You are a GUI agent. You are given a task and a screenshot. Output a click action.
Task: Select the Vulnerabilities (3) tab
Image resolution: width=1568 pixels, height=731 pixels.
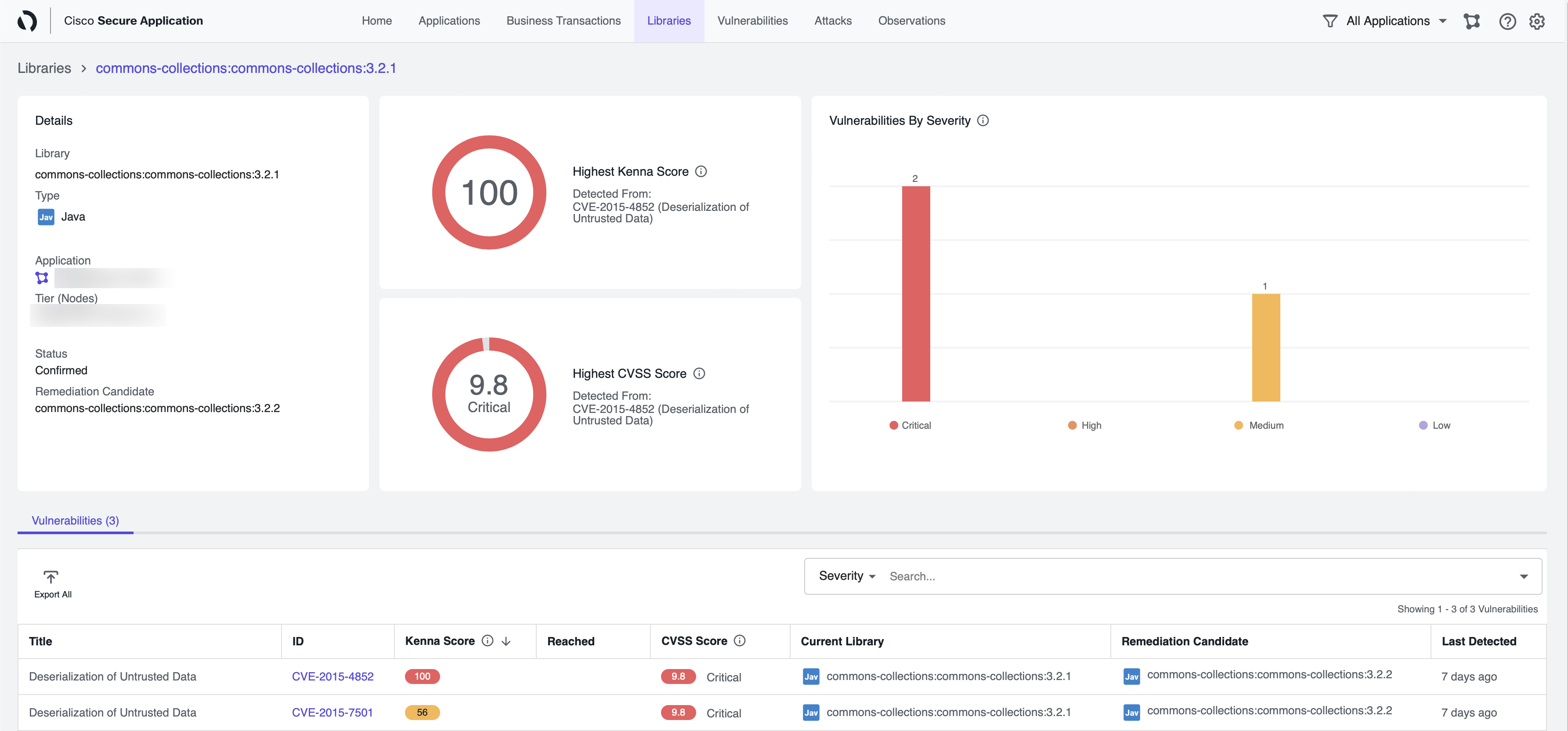[76, 521]
